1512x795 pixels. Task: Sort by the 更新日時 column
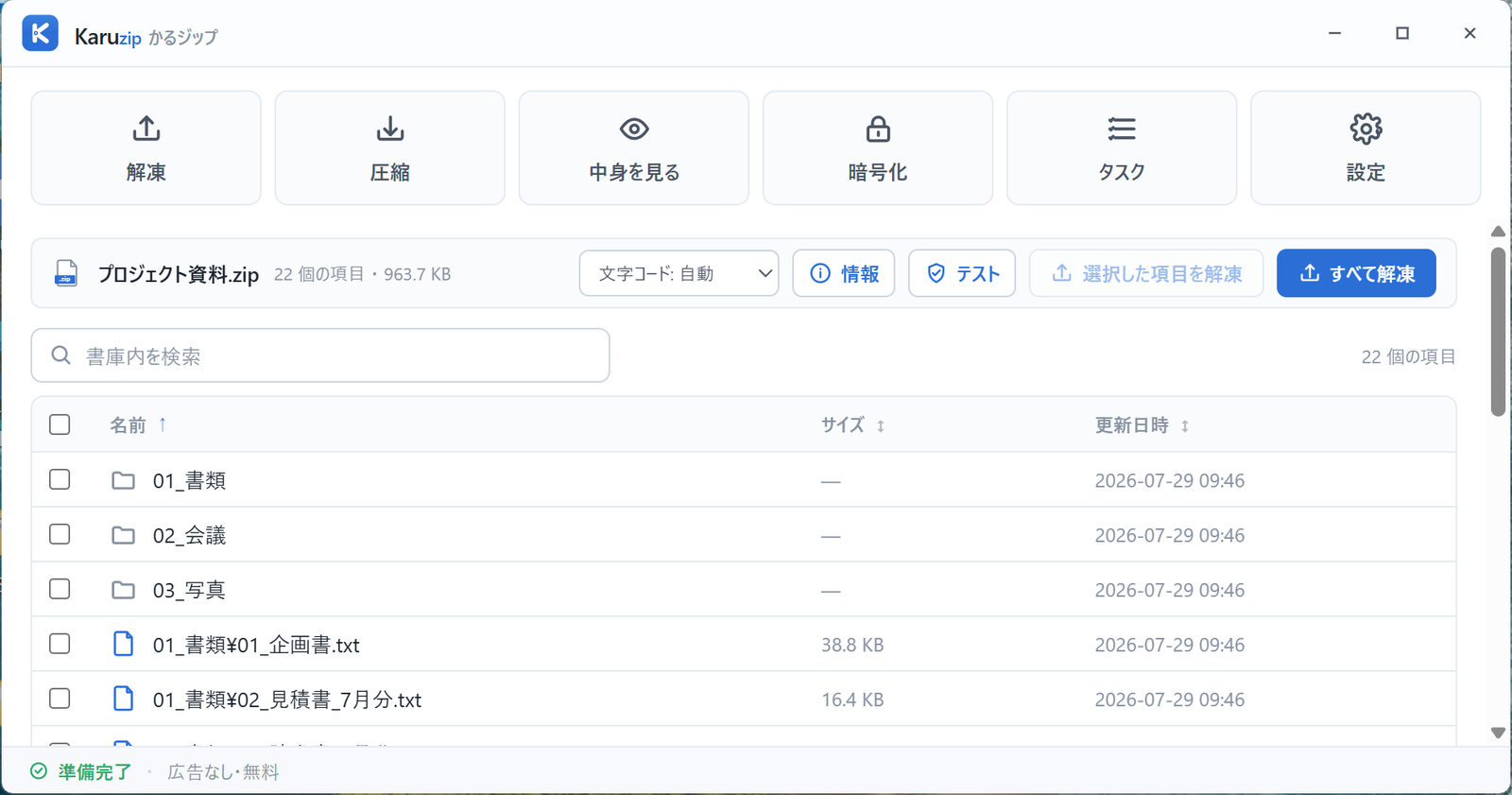tap(1131, 425)
